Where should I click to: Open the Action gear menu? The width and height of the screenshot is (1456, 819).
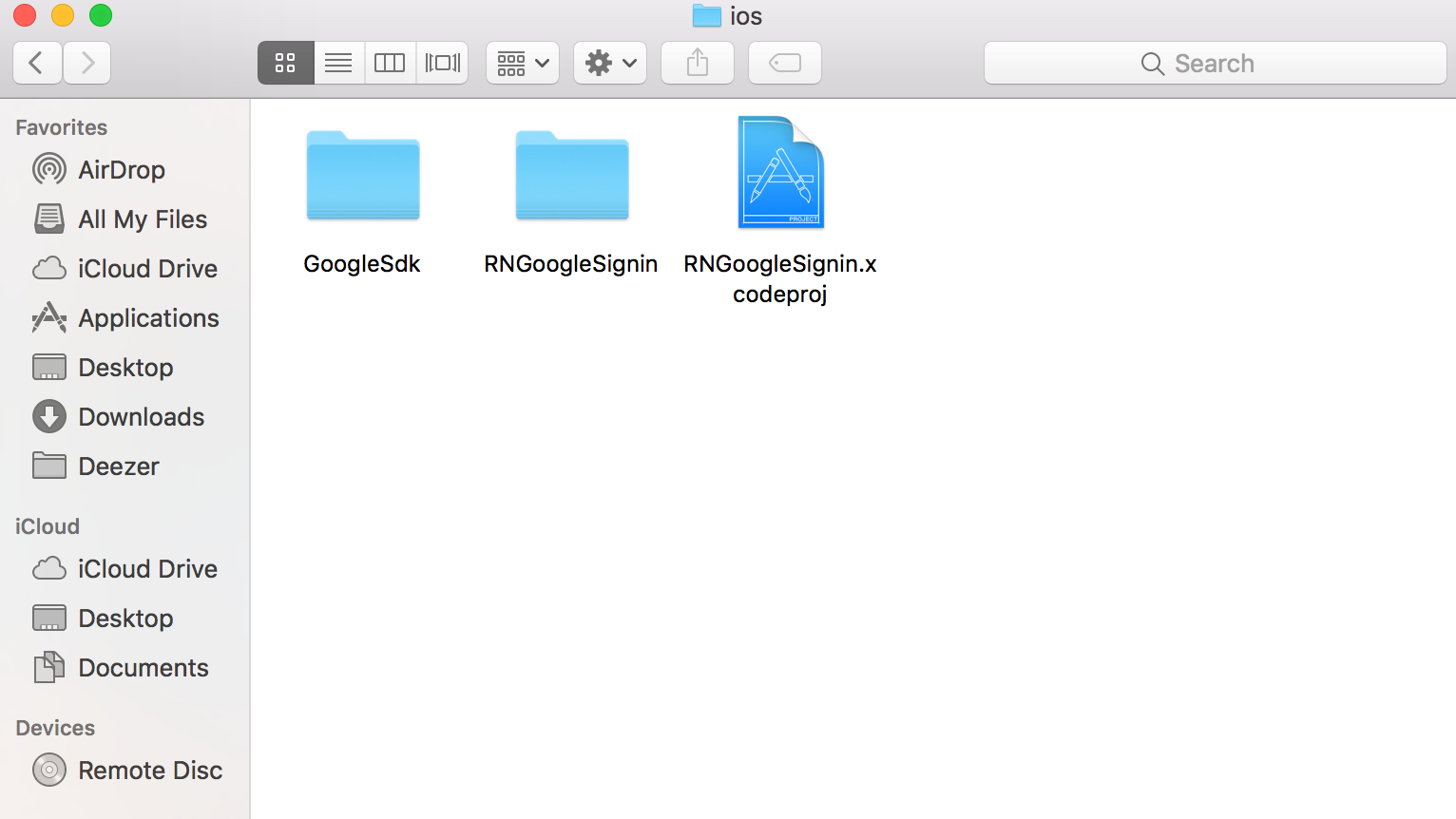[610, 63]
